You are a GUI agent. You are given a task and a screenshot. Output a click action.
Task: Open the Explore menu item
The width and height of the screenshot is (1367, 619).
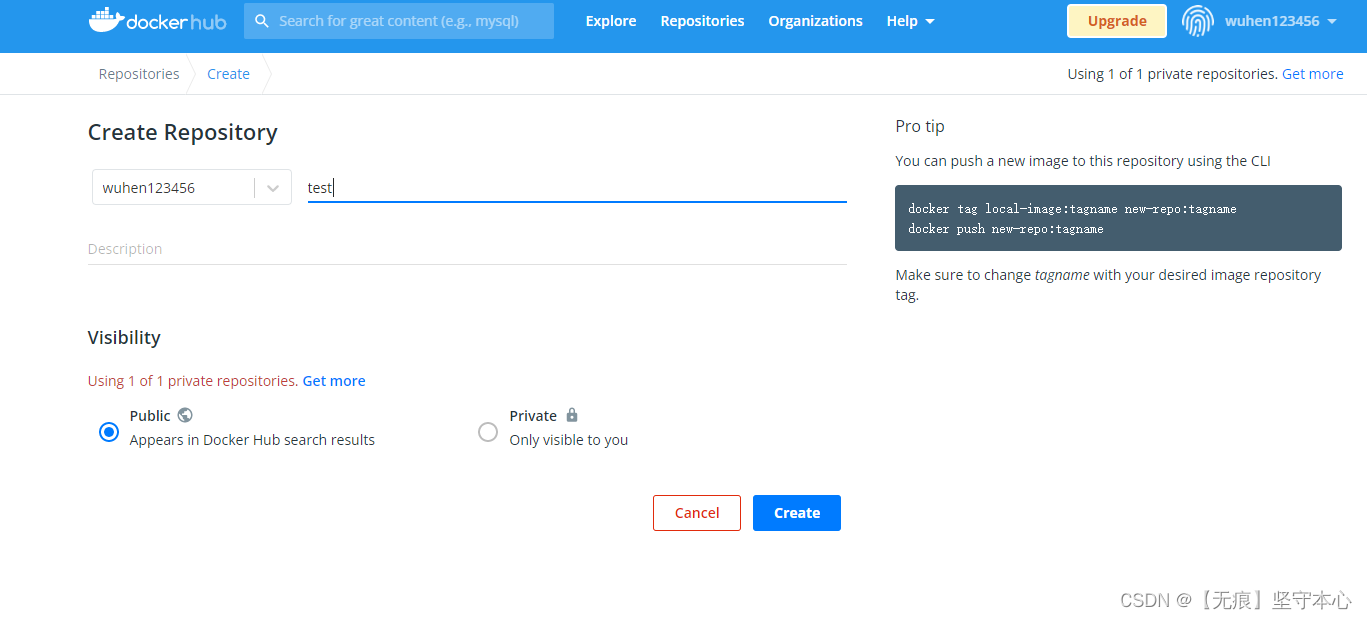[x=611, y=21]
